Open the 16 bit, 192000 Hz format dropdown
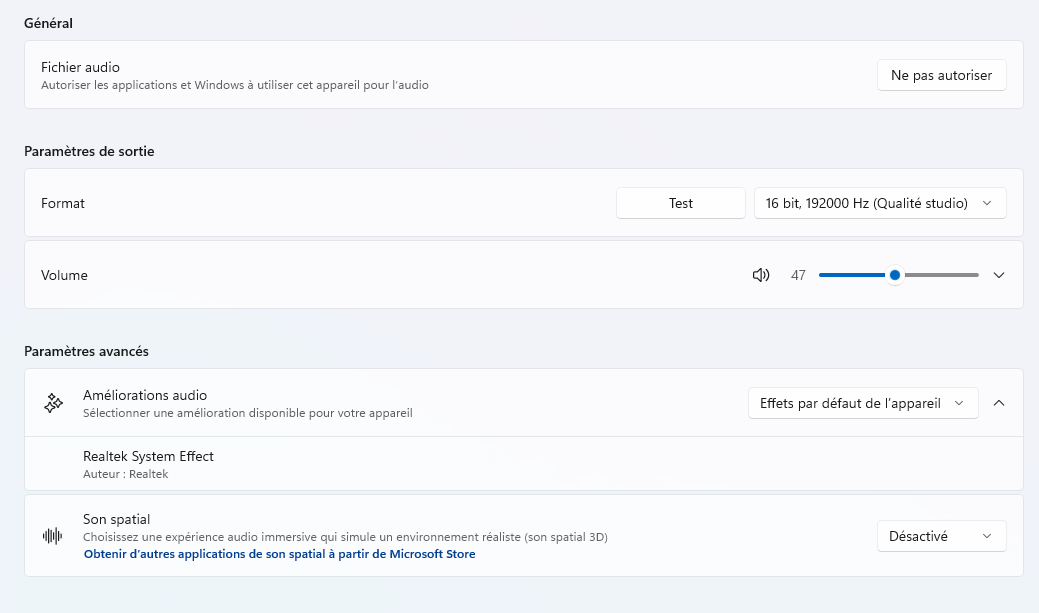The width and height of the screenshot is (1039, 613). [x=879, y=203]
